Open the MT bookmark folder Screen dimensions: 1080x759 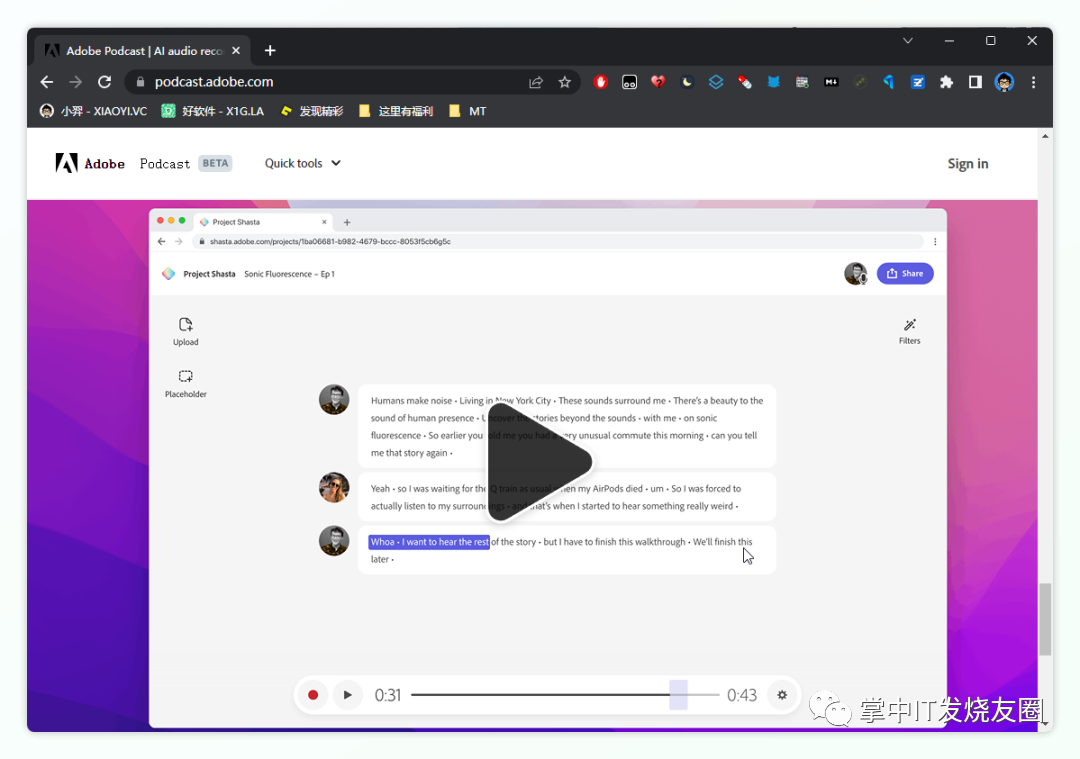[468, 111]
